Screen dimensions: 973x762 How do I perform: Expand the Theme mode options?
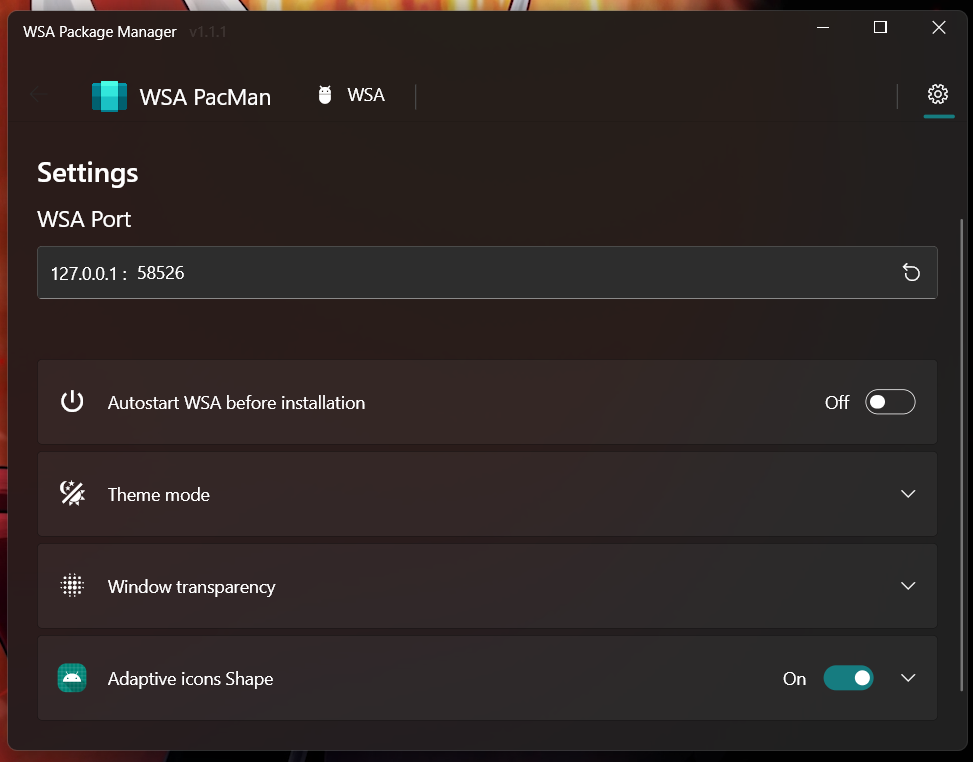tap(908, 494)
